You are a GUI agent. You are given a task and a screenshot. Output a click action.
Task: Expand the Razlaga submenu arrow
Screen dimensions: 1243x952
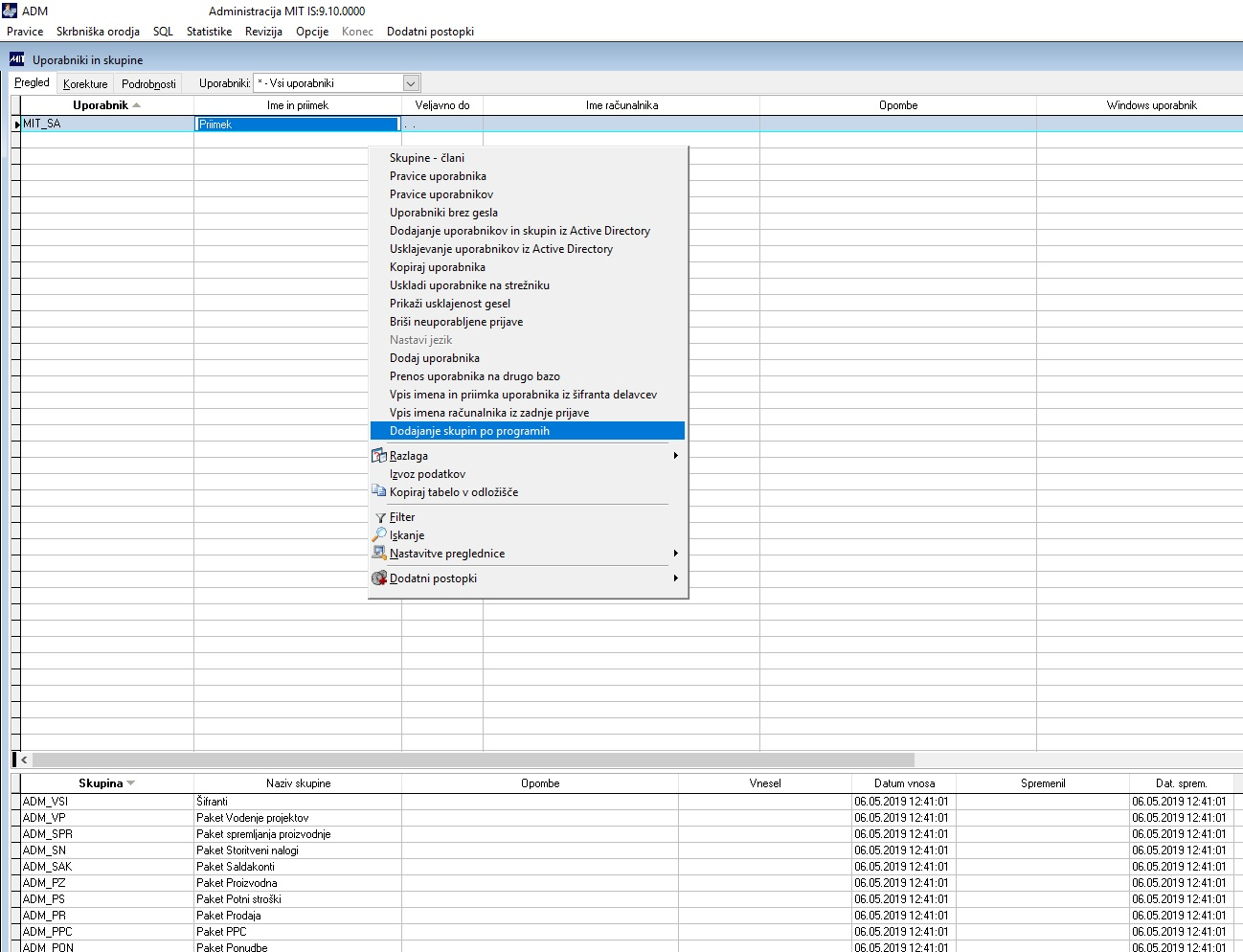[x=675, y=456]
